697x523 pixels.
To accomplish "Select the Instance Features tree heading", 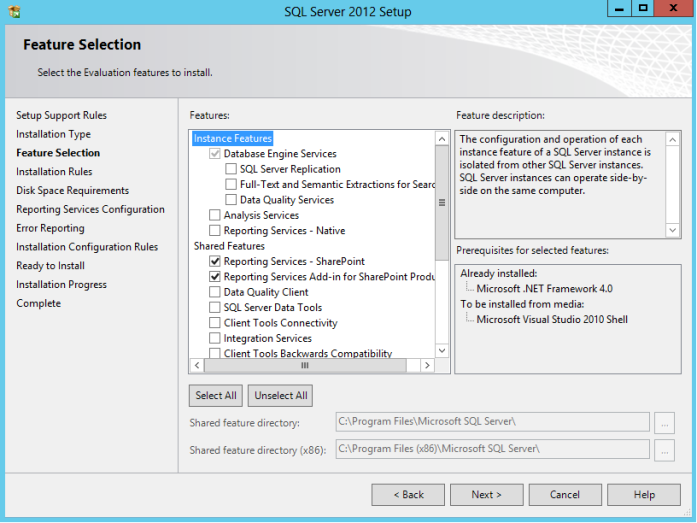I will click(x=232, y=138).
